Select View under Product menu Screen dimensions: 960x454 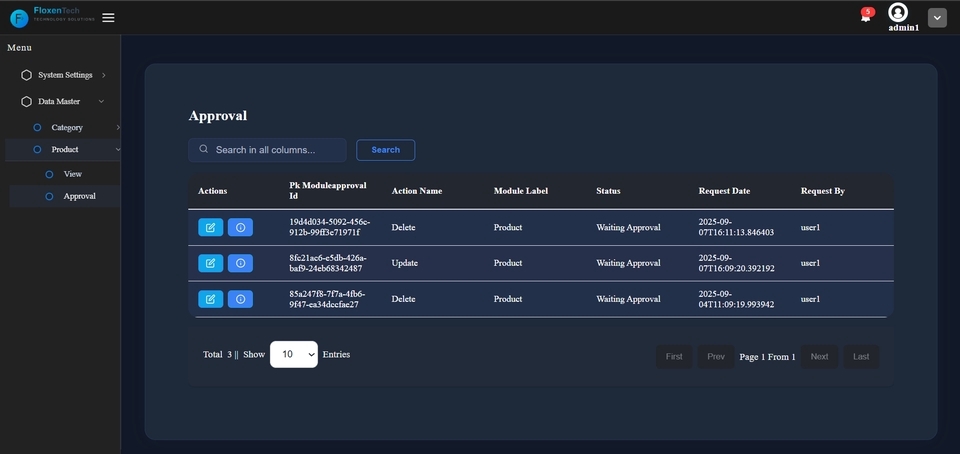click(x=72, y=174)
